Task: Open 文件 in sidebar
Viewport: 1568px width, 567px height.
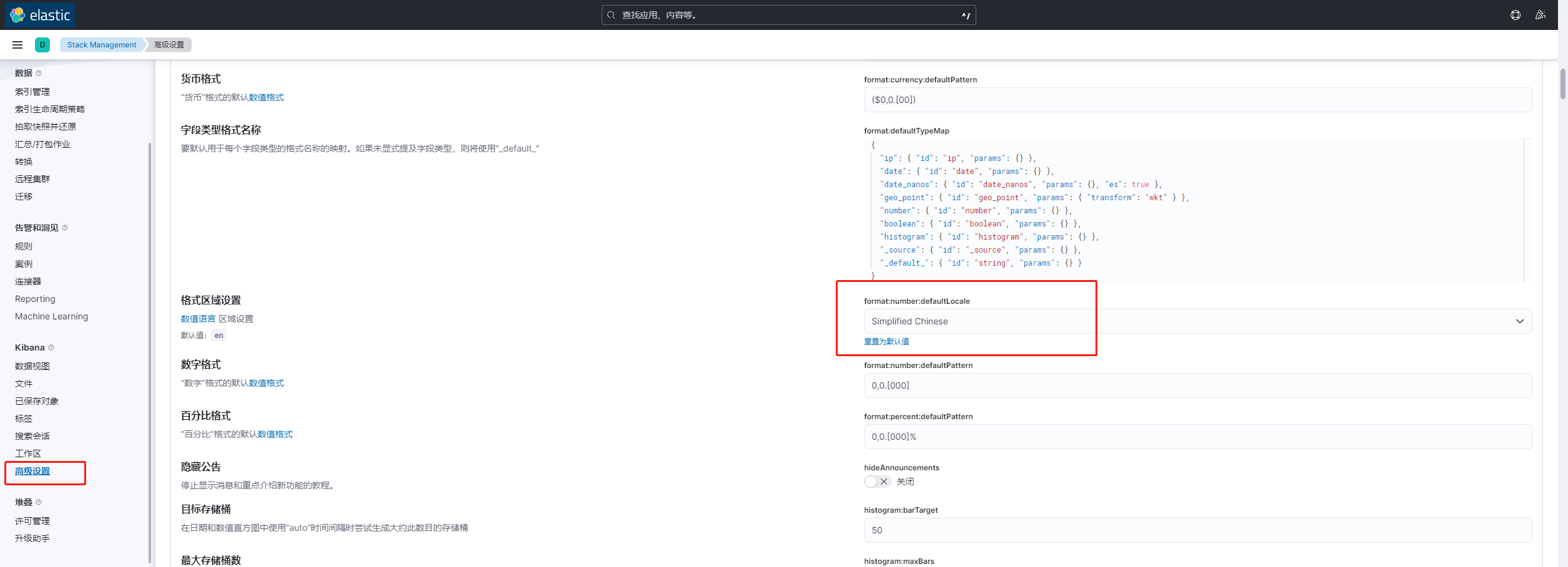Action: click(x=24, y=384)
